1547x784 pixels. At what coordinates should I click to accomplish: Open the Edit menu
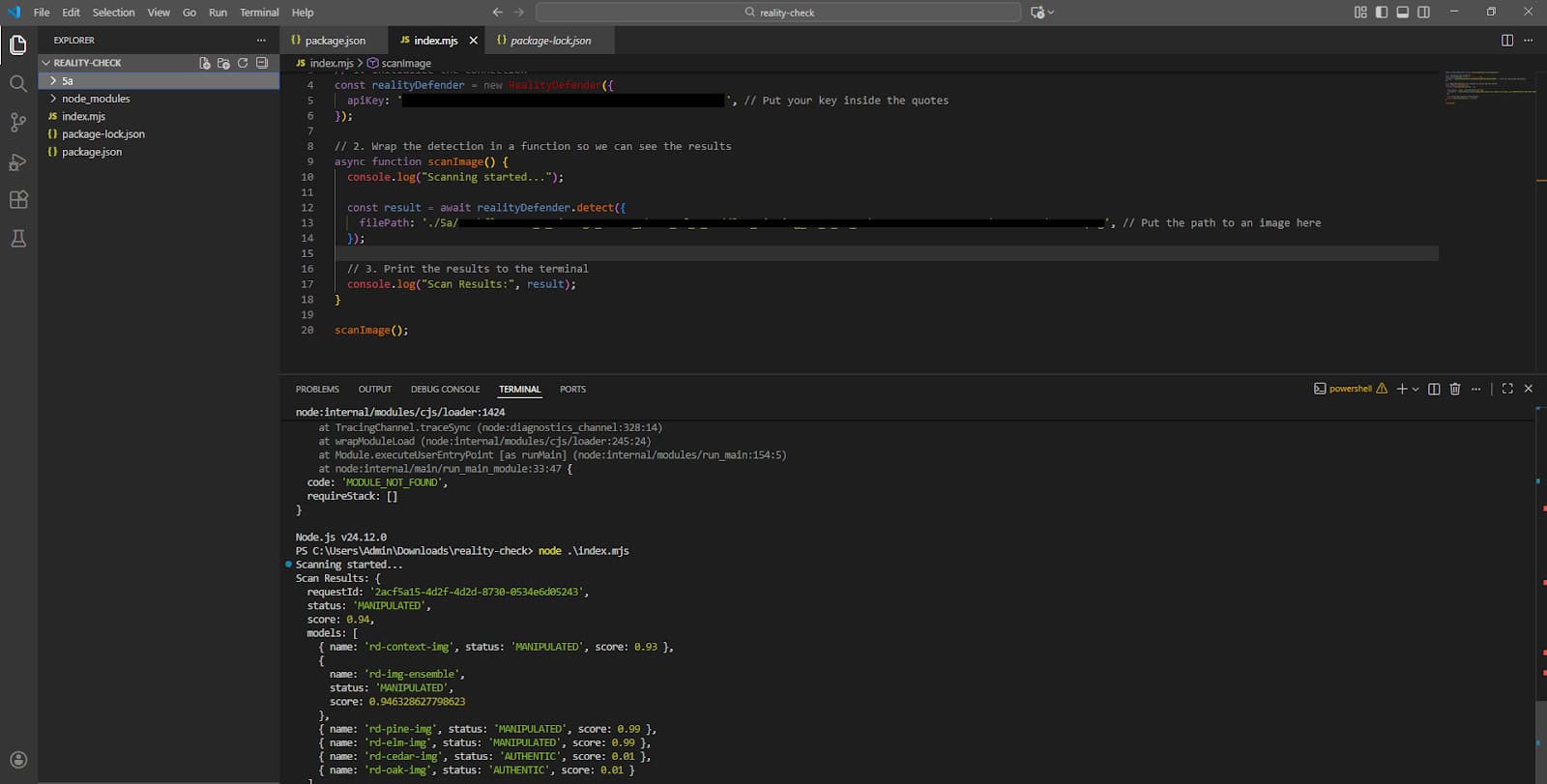pos(72,13)
